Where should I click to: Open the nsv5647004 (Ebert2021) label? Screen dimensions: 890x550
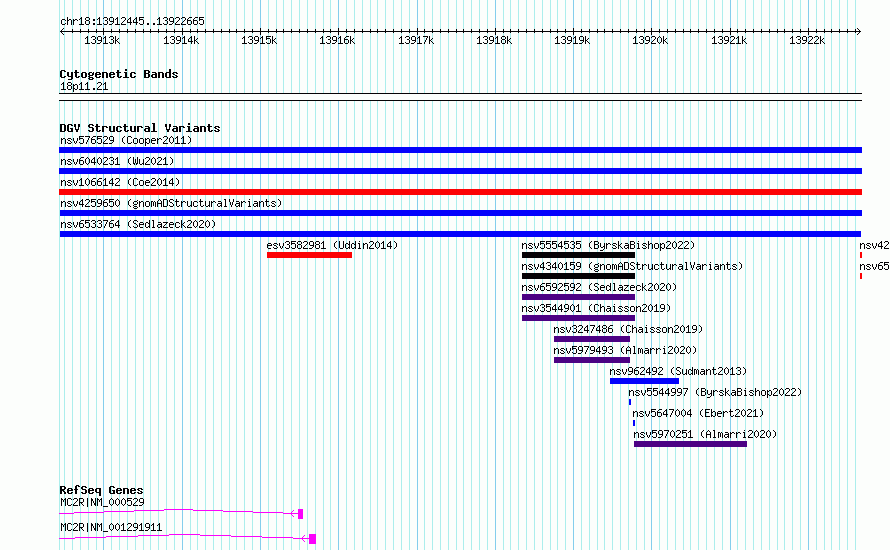click(x=698, y=413)
